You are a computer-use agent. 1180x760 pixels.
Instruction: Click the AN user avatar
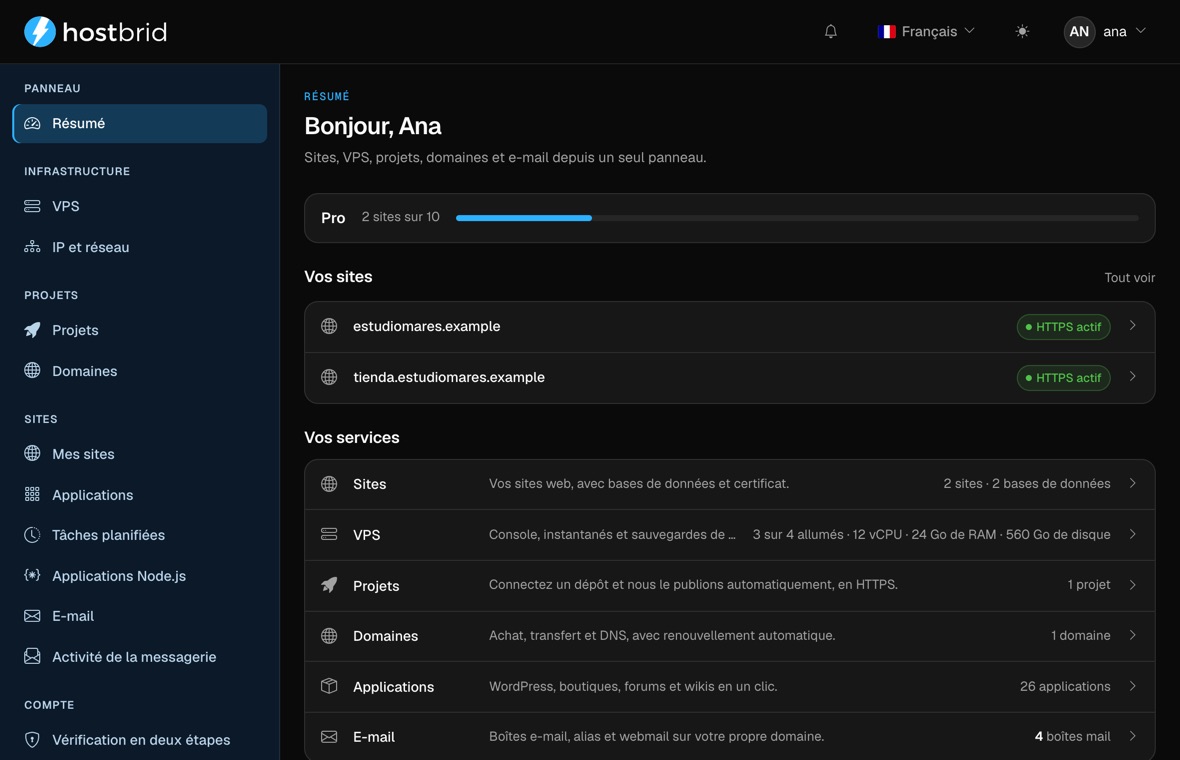tap(1079, 32)
